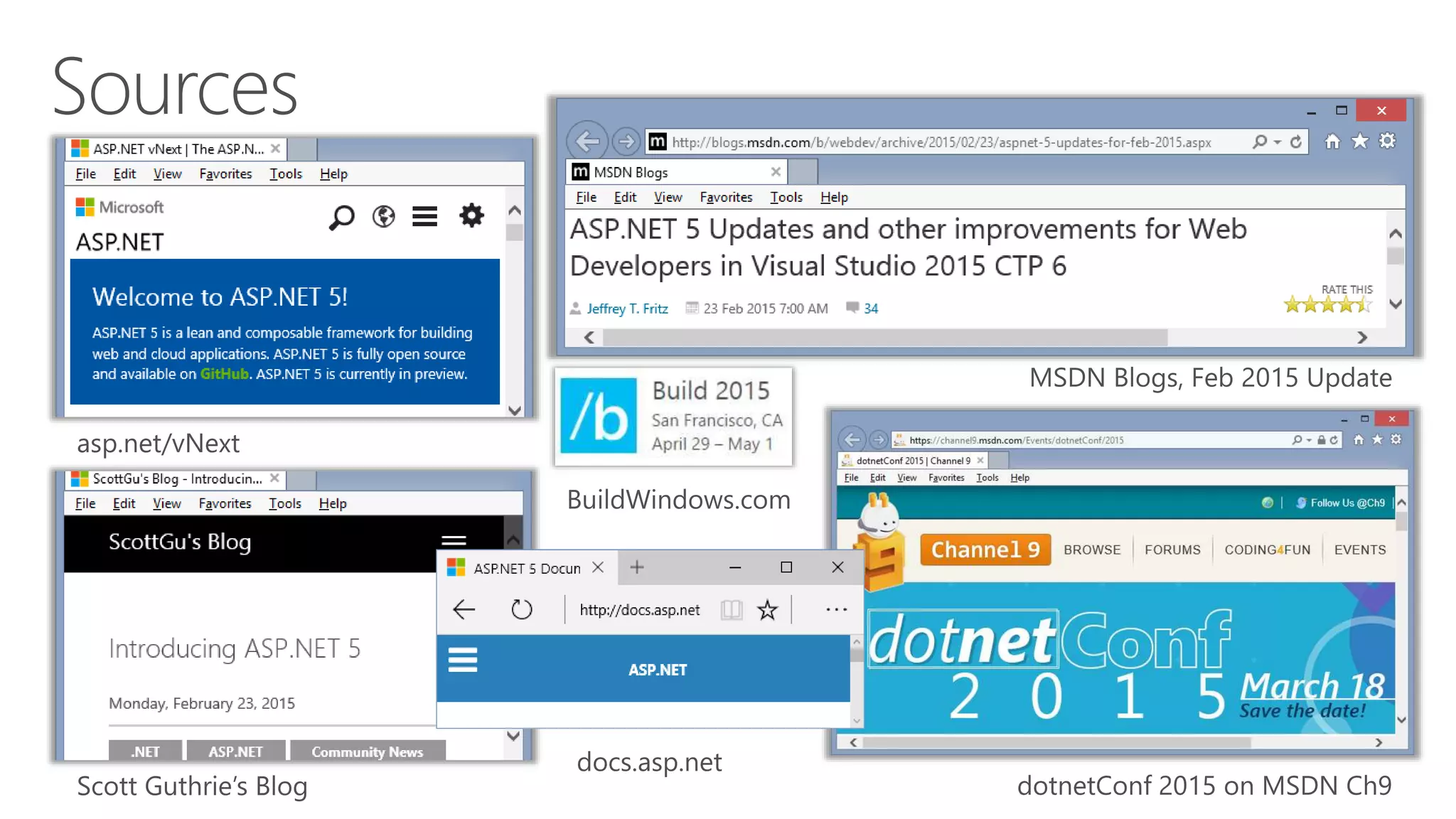Click the globe icon on ASP.NET vNext page
The height and width of the screenshot is (819, 1456).
[x=384, y=216]
